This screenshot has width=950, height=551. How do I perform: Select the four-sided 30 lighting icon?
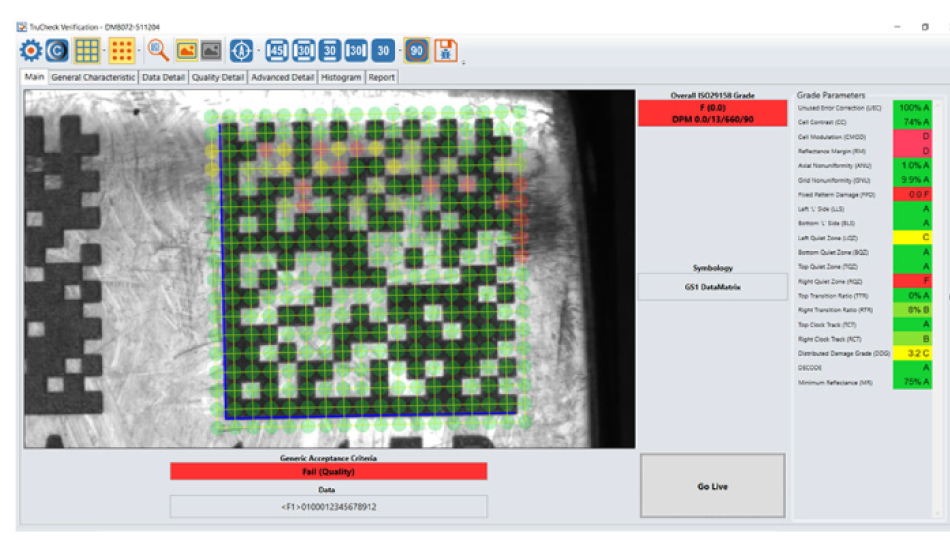coord(304,50)
